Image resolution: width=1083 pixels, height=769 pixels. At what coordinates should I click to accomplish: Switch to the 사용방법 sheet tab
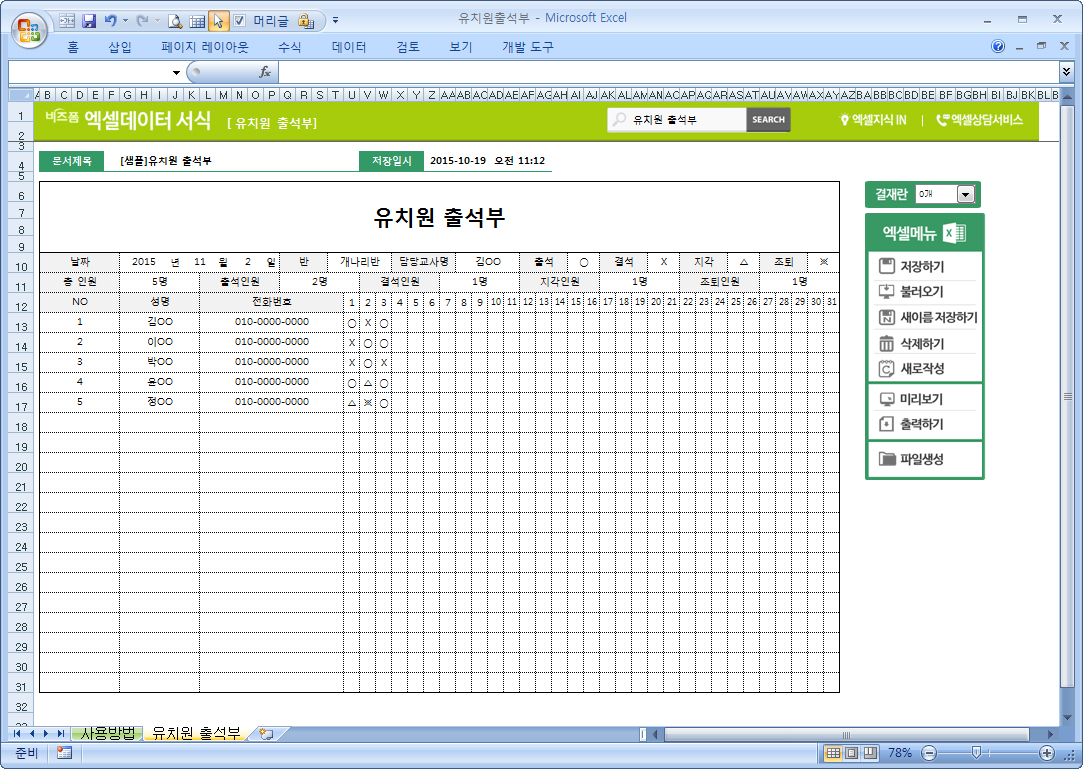[x=106, y=733]
